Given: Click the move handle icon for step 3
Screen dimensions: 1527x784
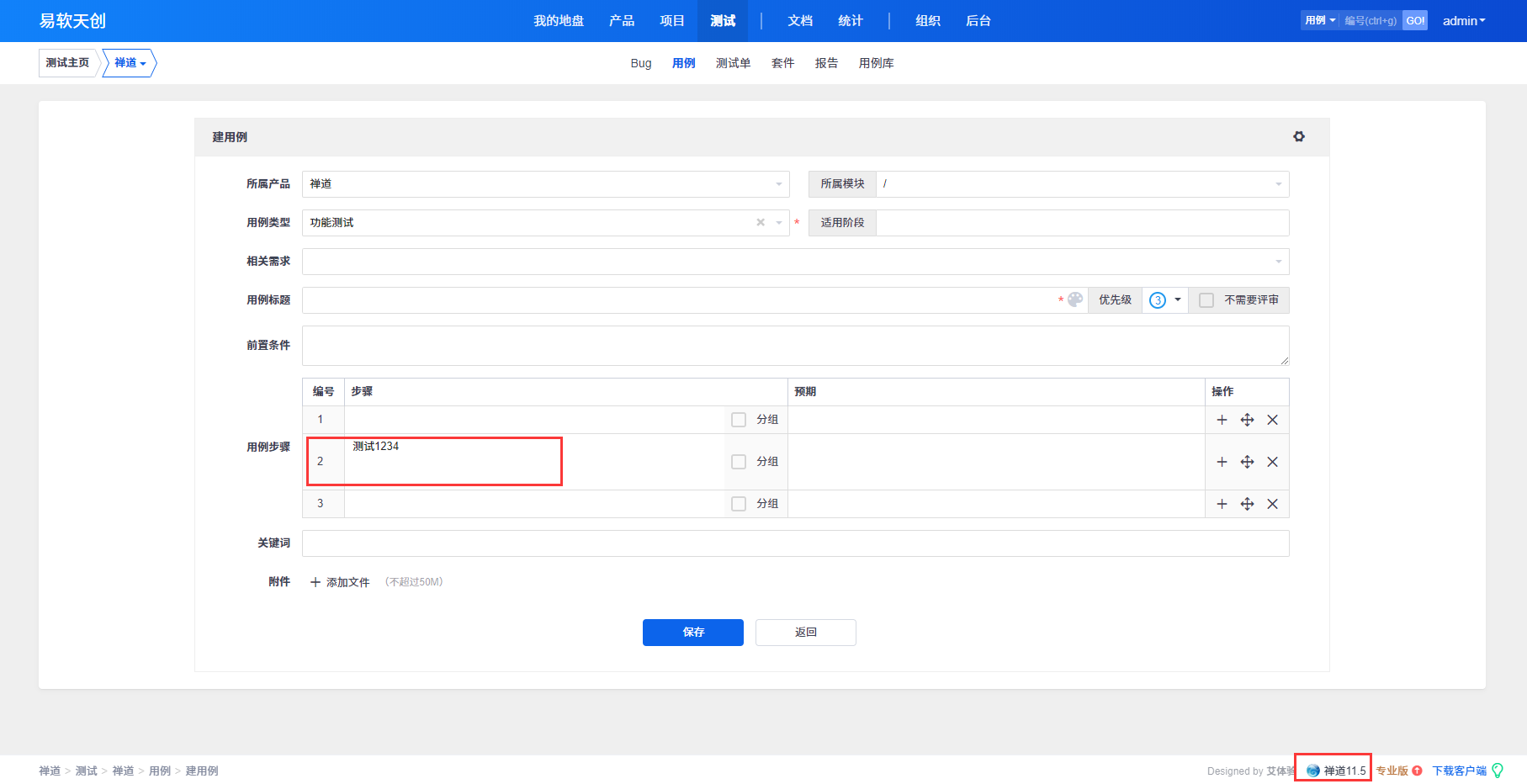Looking at the screenshot, I should coord(1247,504).
